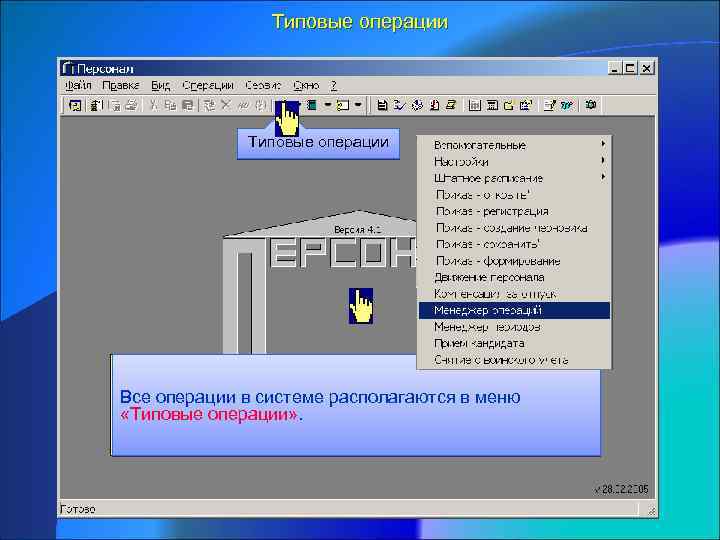Click the grey table-grid toolbar icon
Image resolution: width=720 pixels, height=540 pixels.
[x=475, y=105]
